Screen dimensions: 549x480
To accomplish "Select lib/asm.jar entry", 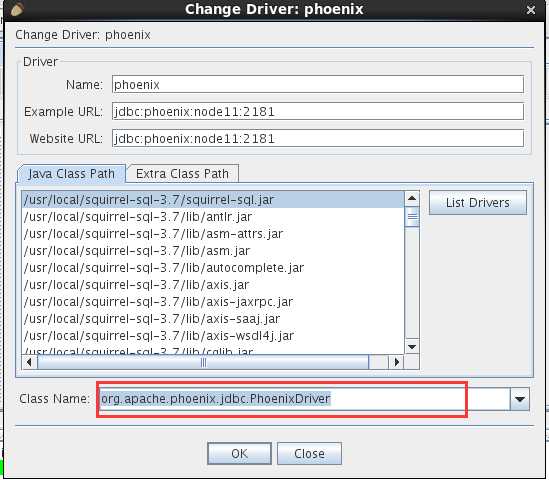I will point(213,251).
